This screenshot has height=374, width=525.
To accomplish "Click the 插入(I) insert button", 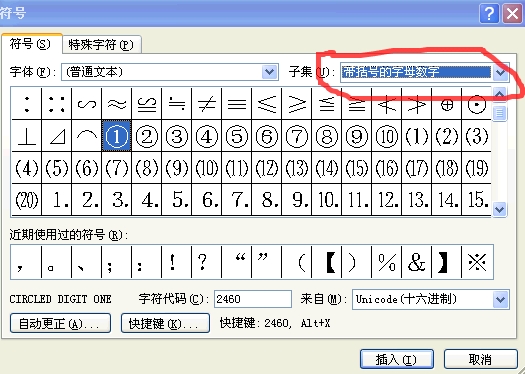I will [397, 359].
